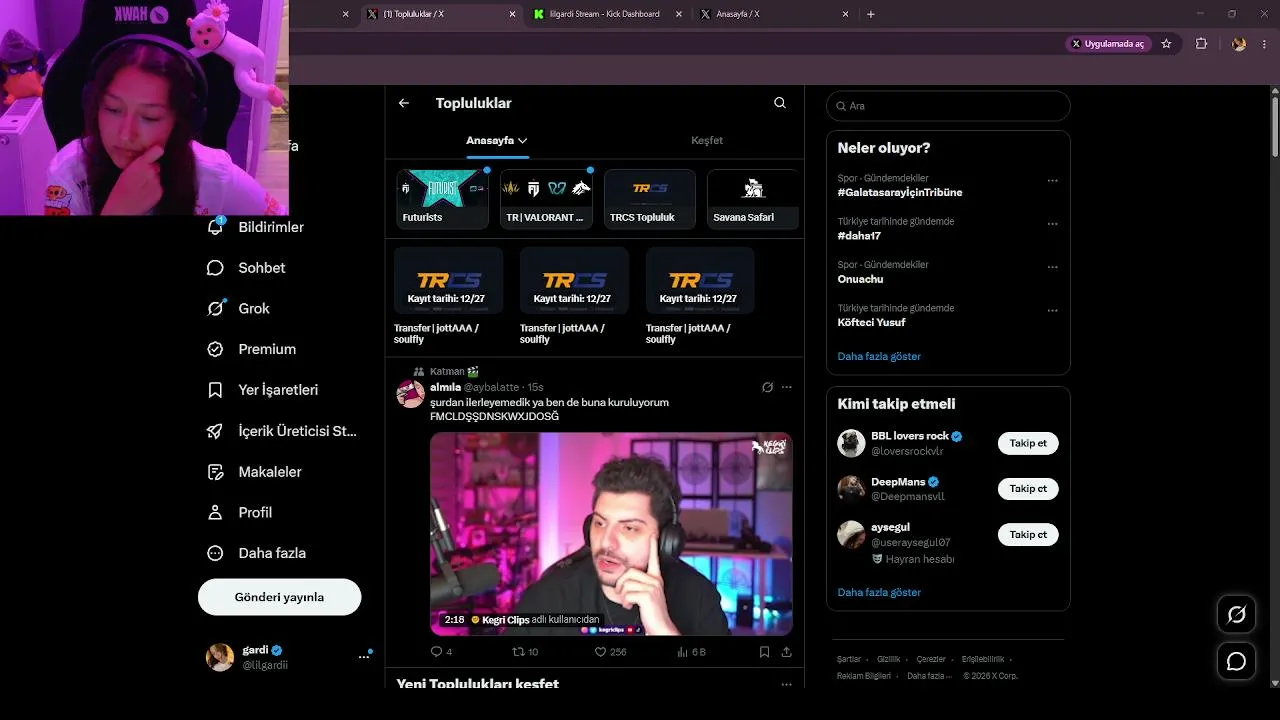The image size is (1280, 720).
Task: Ask Grok about almıla's post
Action: pyautogui.click(x=767, y=387)
